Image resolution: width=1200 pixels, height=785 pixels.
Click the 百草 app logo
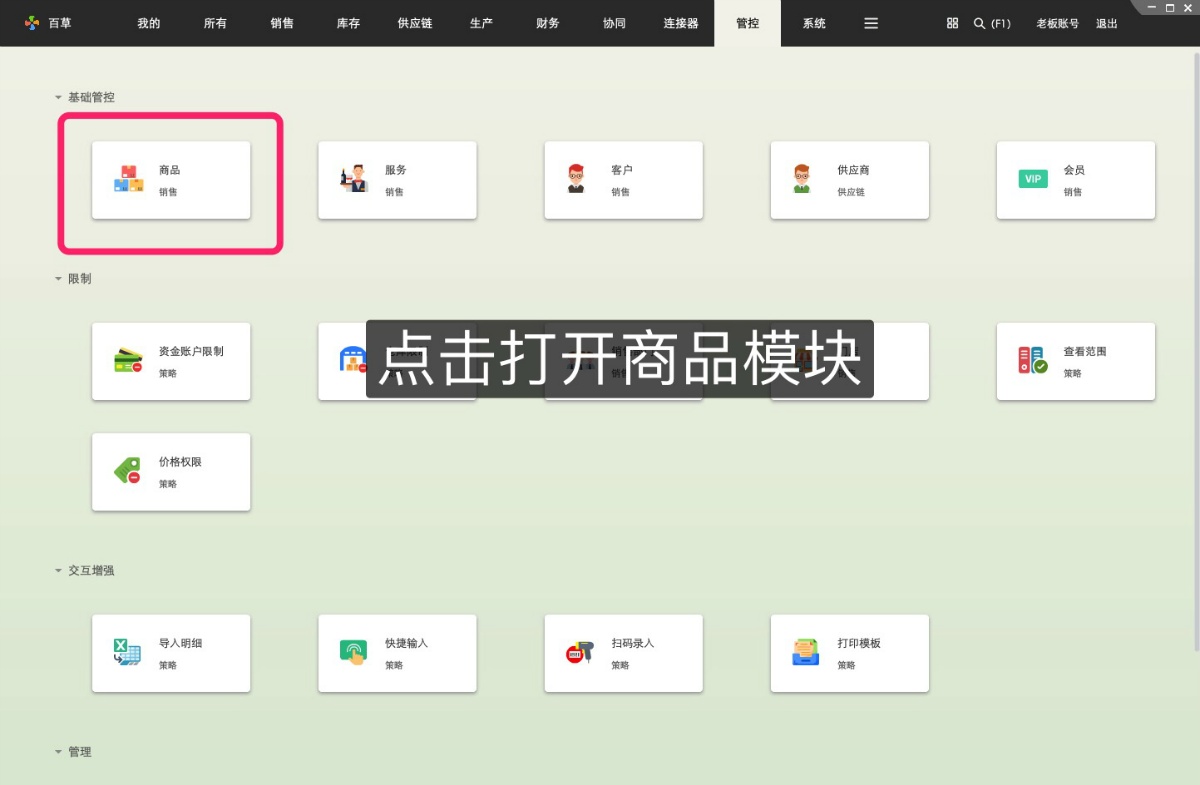point(32,23)
